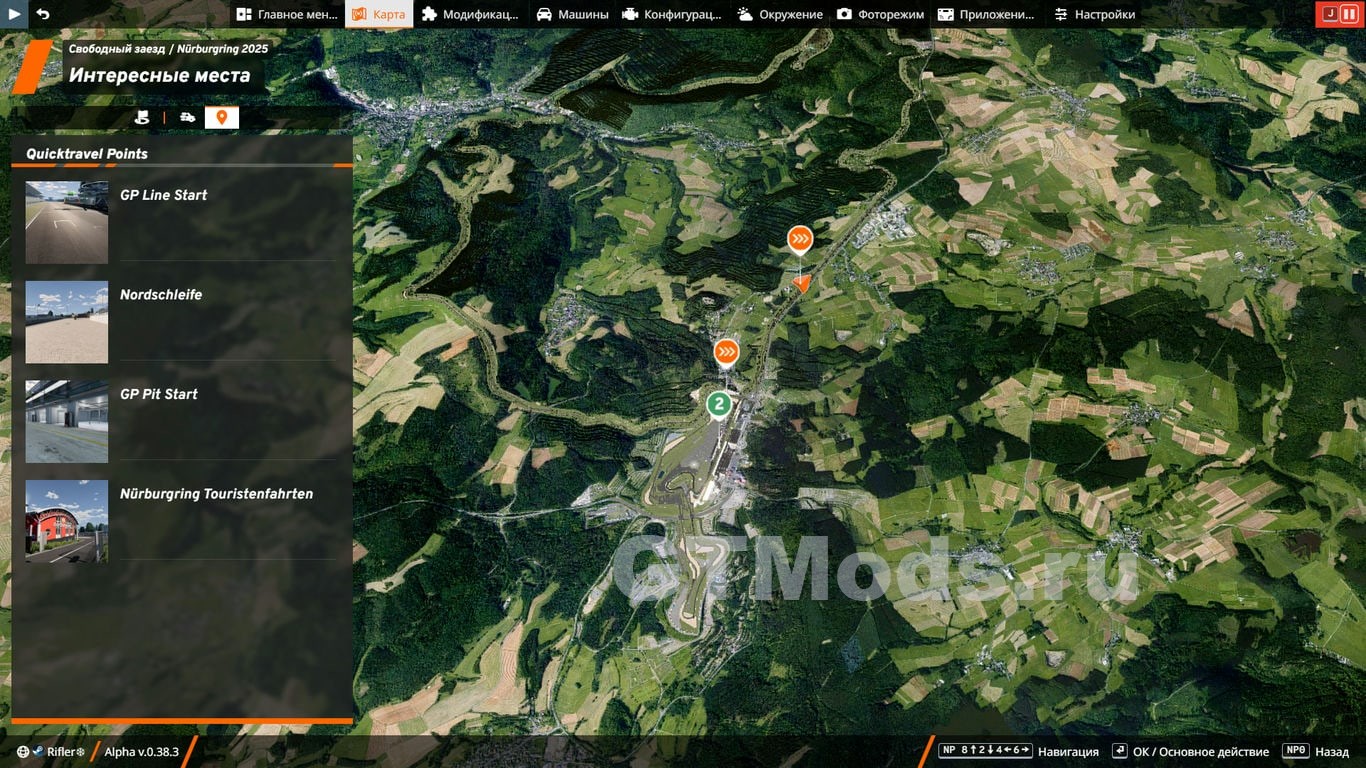Image resolution: width=1366 pixels, height=768 pixels.
Task: Open the Конфигурация vehicle config menu
Action: (x=671, y=14)
